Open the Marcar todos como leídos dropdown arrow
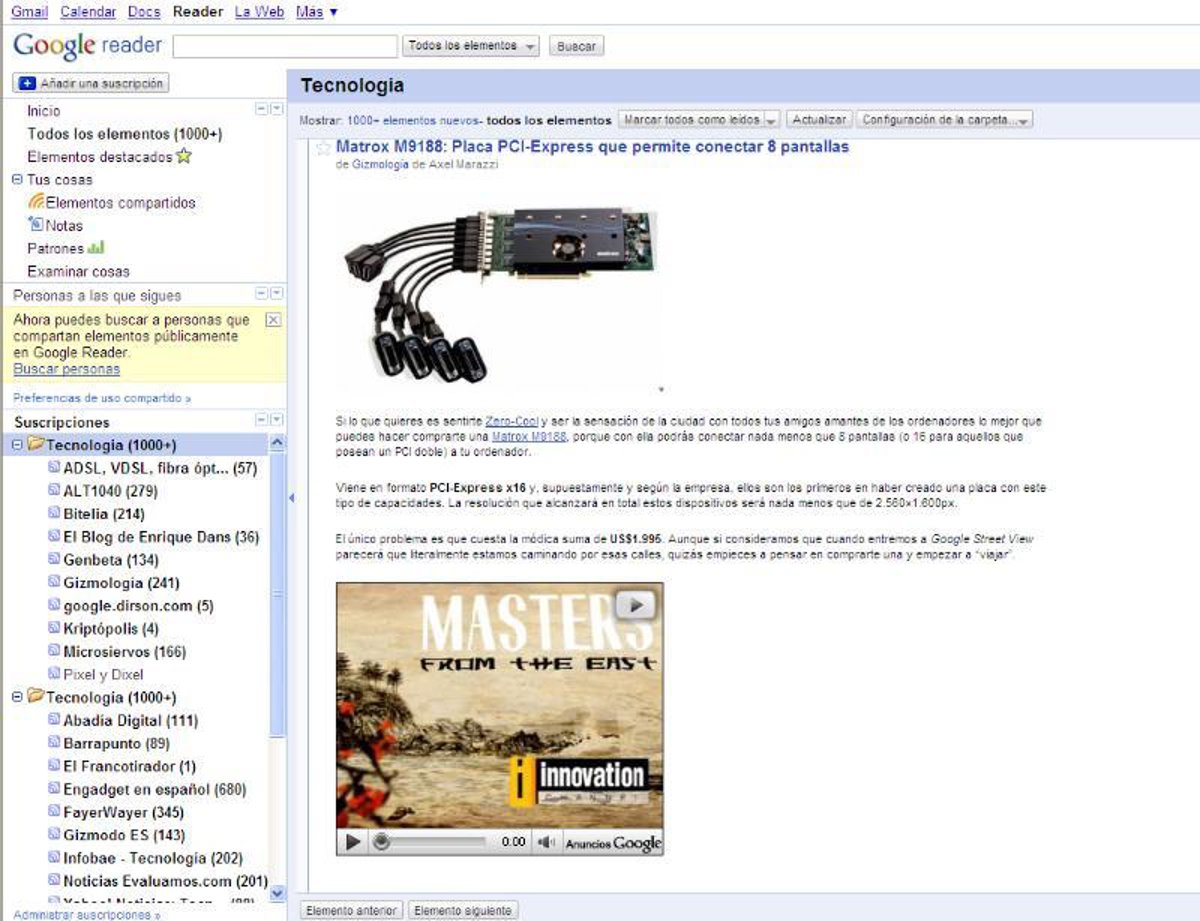 [770, 120]
